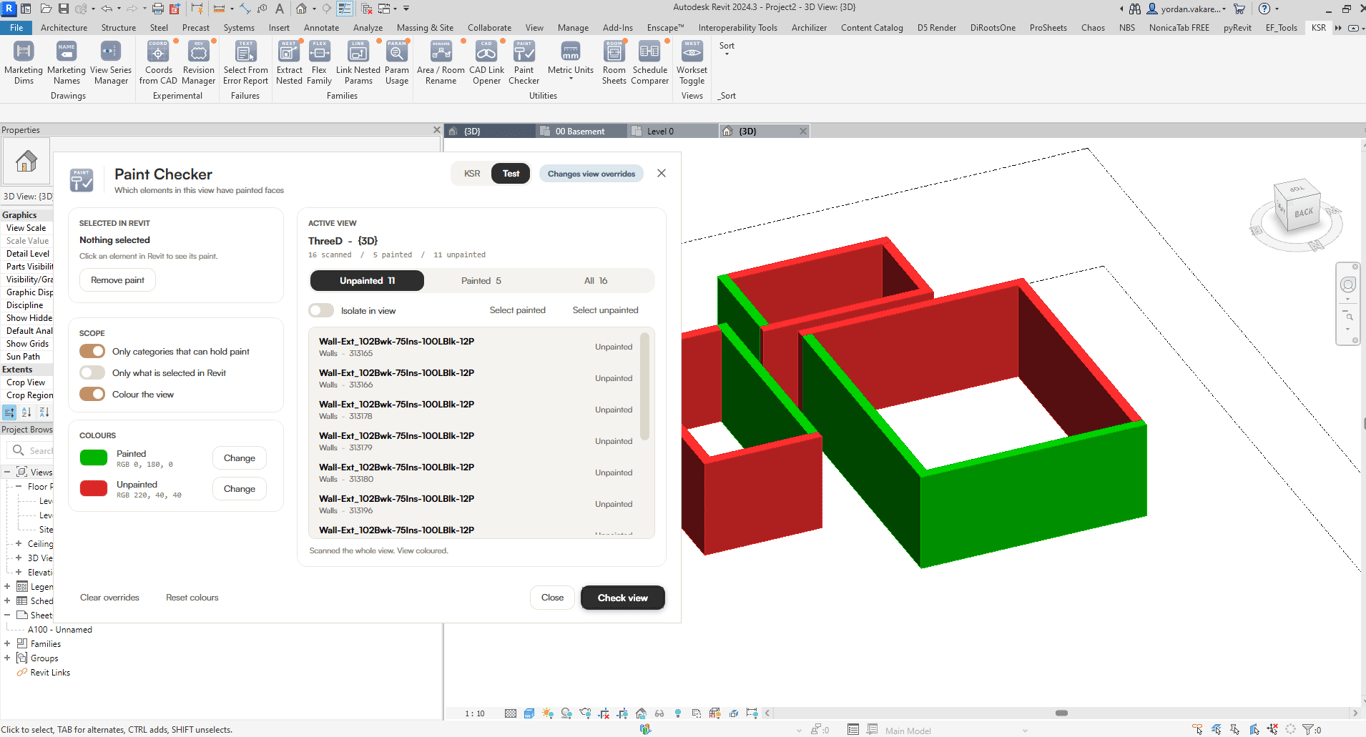
Task: Turn on Isolate in view switch
Action: [321, 311]
